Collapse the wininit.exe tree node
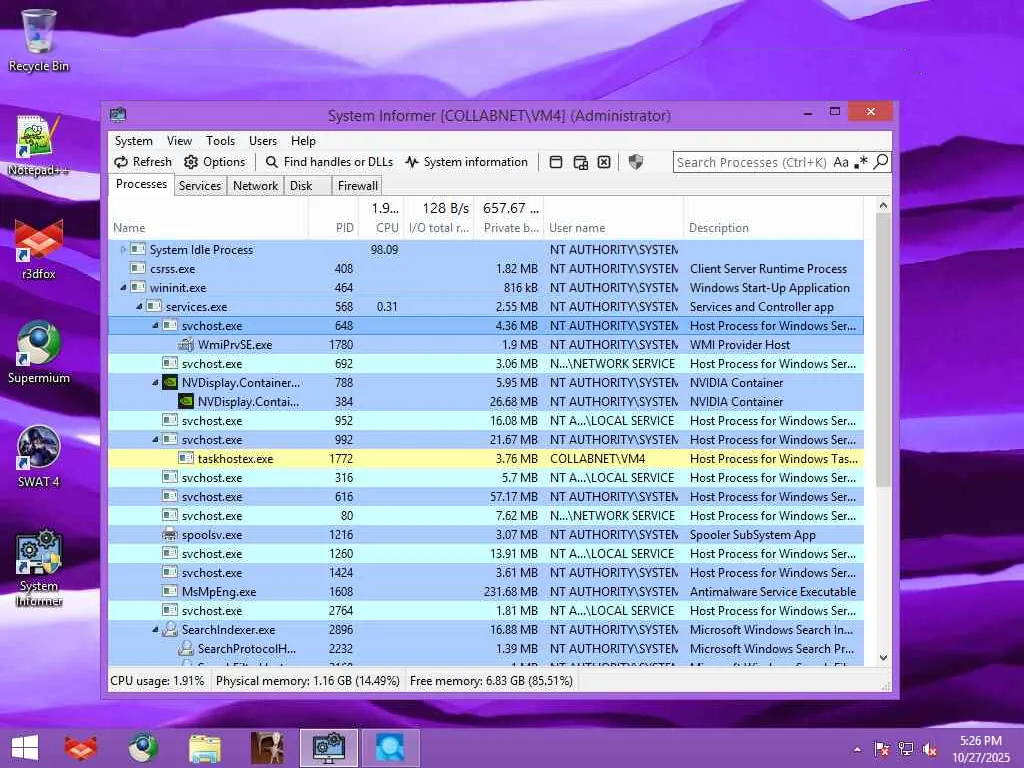Image resolution: width=1024 pixels, height=768 pixels. 123,287
